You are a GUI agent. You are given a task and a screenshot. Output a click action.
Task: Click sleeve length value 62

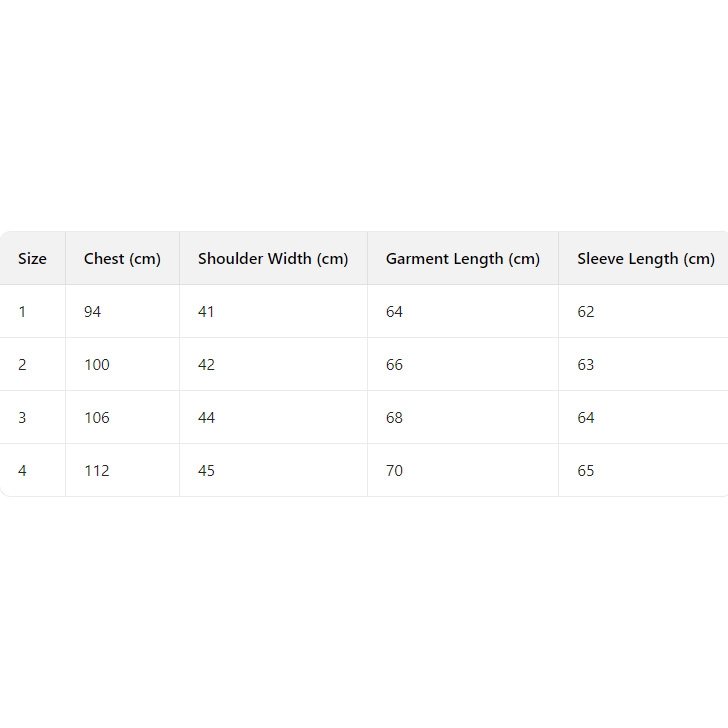click(x=586, y=312)
